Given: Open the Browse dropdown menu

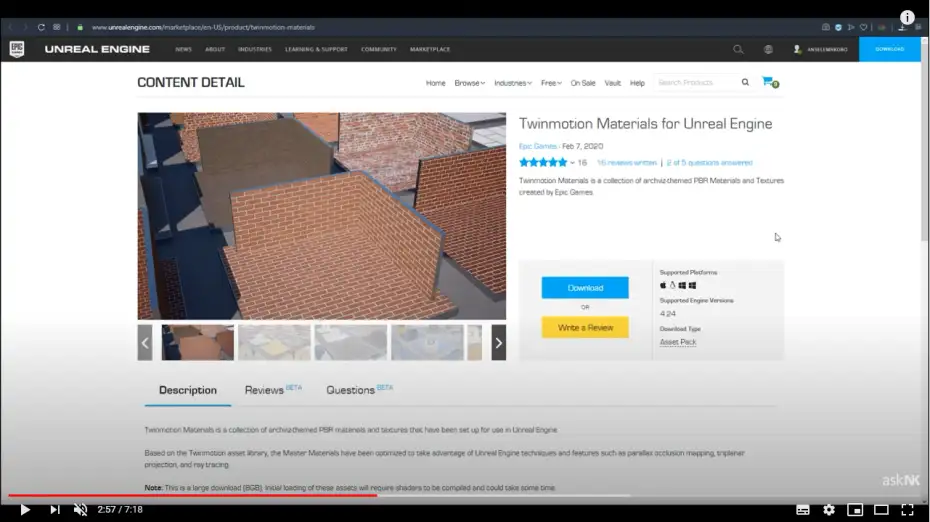Looking at the screenshot, I should [x=469, y=83].
